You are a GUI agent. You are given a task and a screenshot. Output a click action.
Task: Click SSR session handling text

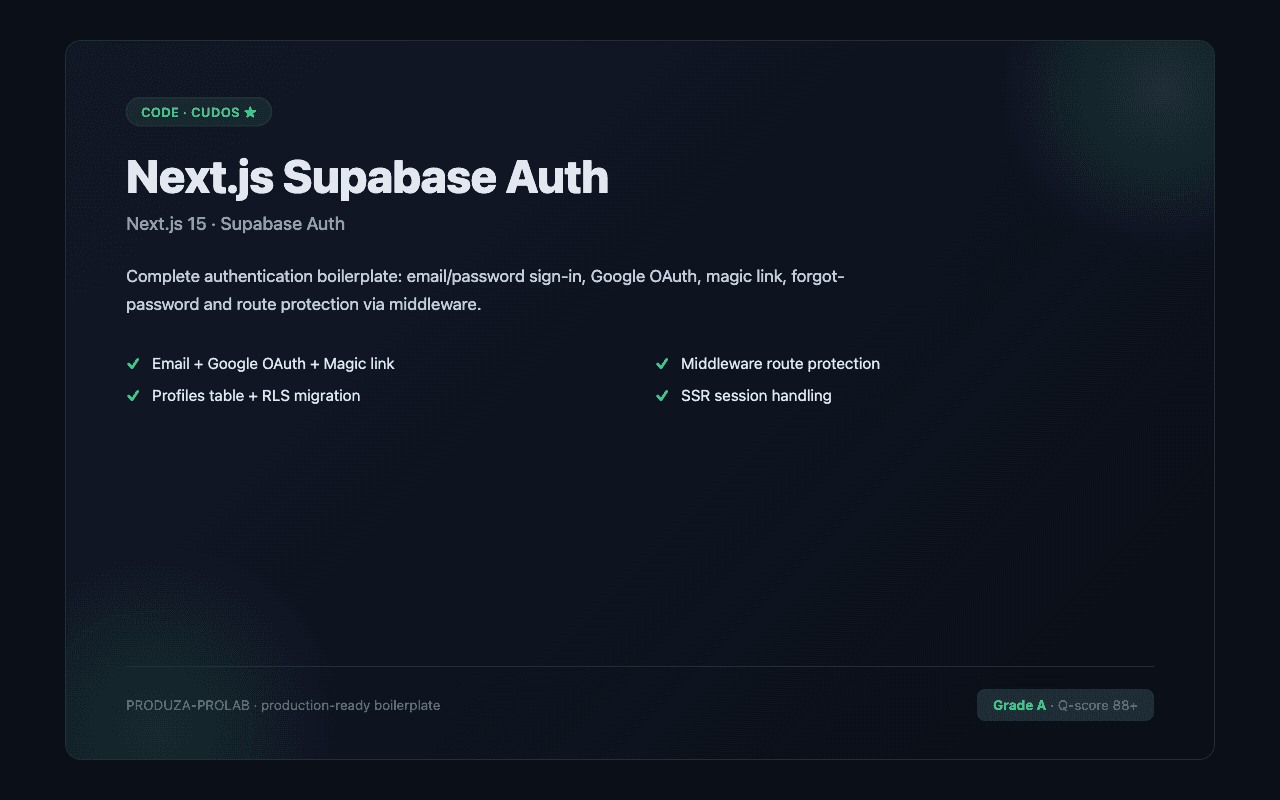pyautogui.click(x=756, y=396)
